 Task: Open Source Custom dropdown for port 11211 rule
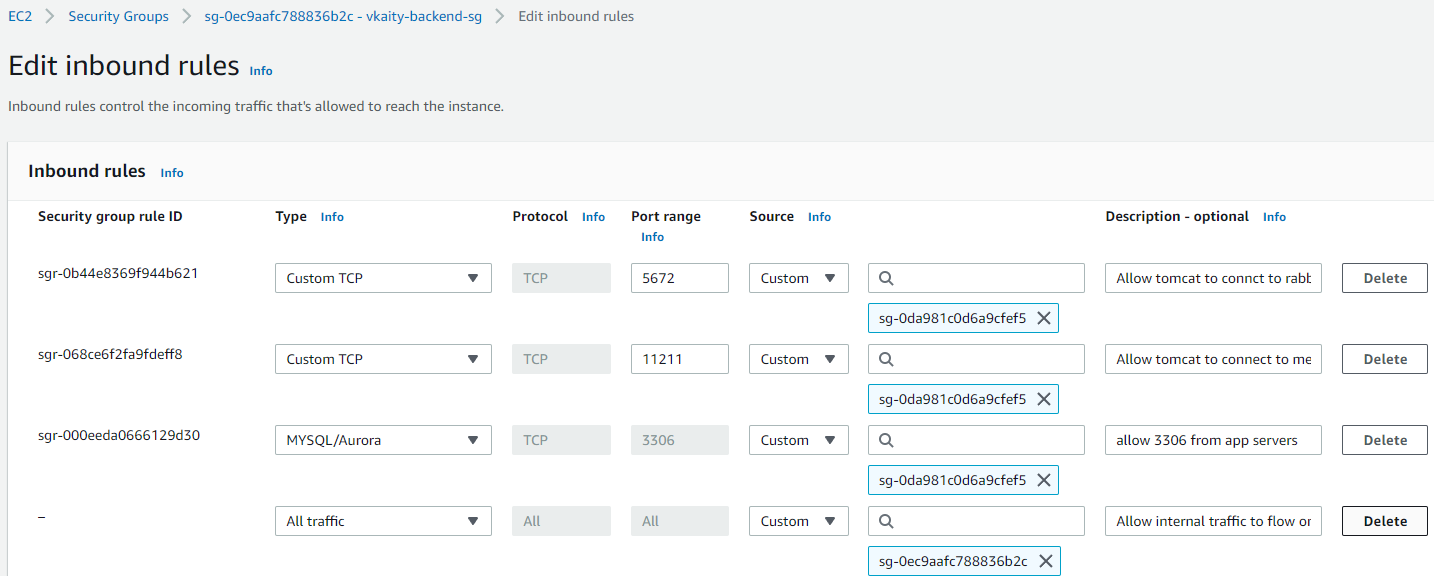pyautogui.click(x=798, y=359)
